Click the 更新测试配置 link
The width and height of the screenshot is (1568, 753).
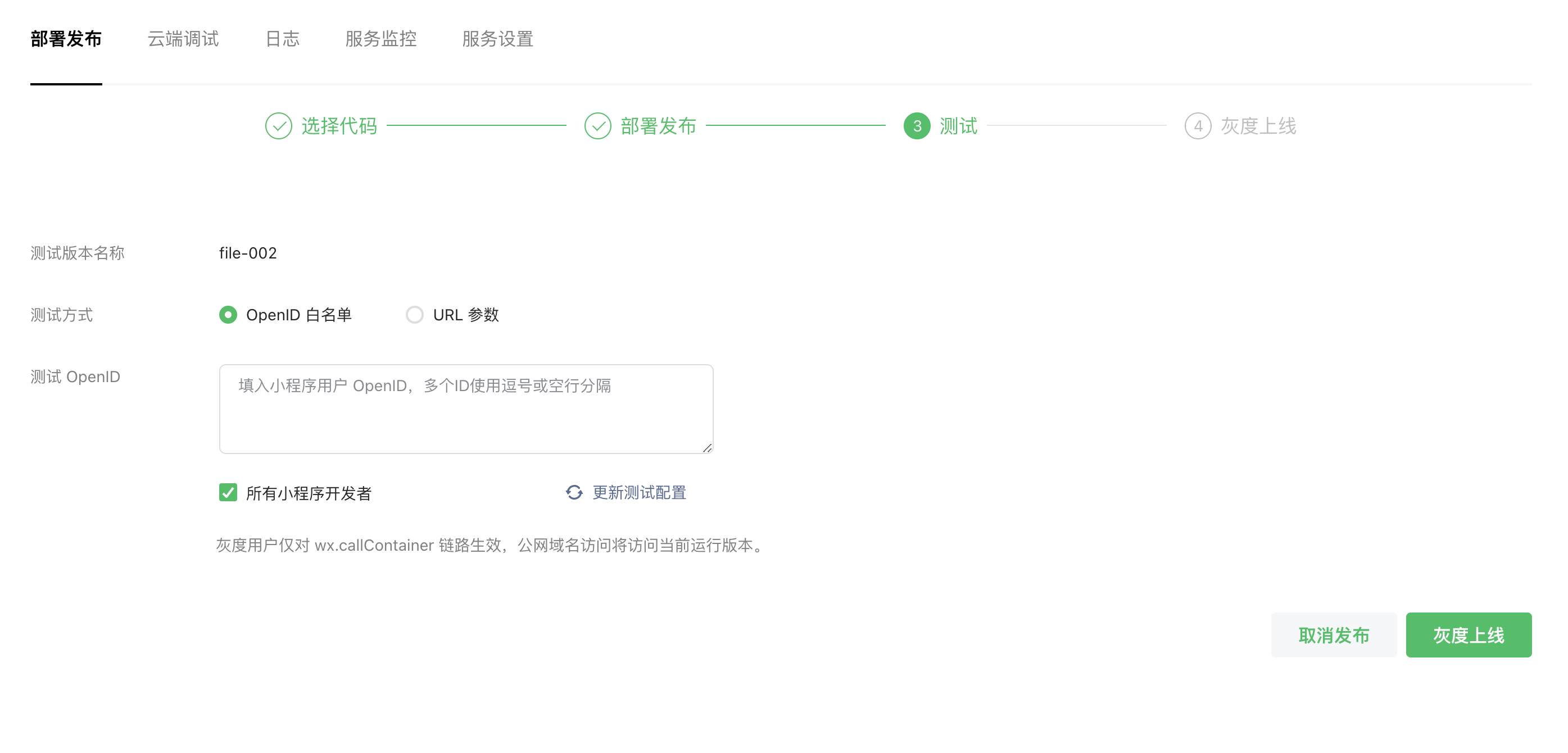click(639, 492)
